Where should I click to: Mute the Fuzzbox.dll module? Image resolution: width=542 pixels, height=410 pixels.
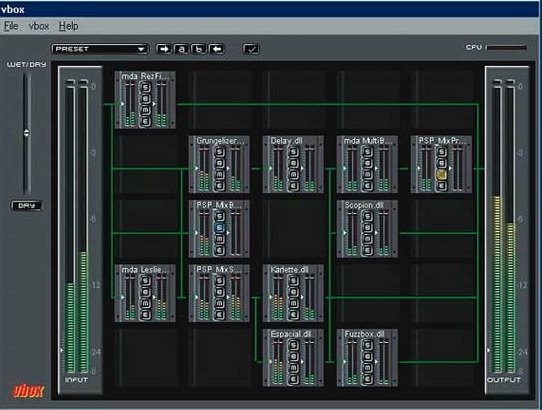click(367, 368)
